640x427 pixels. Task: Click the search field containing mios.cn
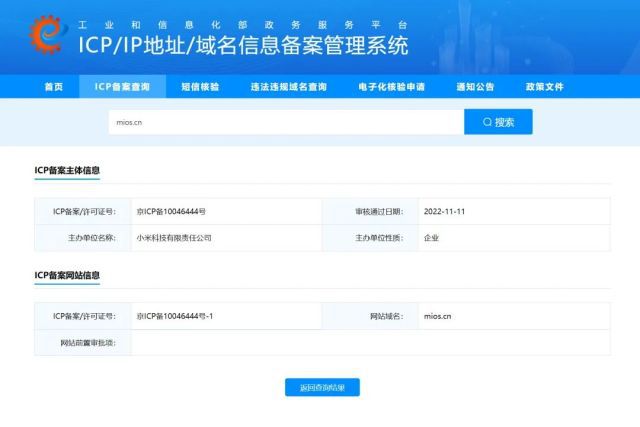(286, 122)
